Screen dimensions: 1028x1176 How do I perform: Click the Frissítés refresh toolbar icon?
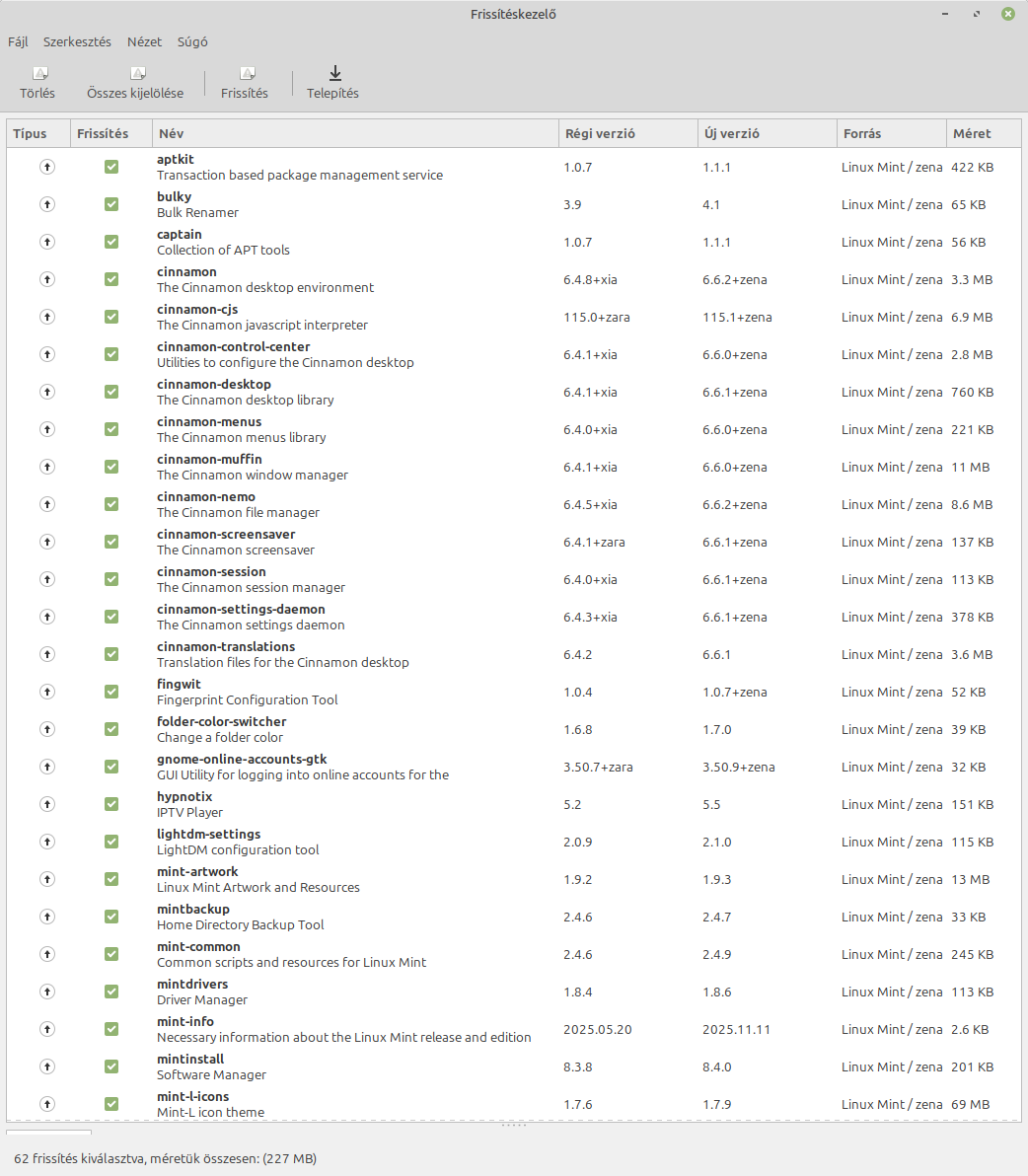tap(245, 74)
